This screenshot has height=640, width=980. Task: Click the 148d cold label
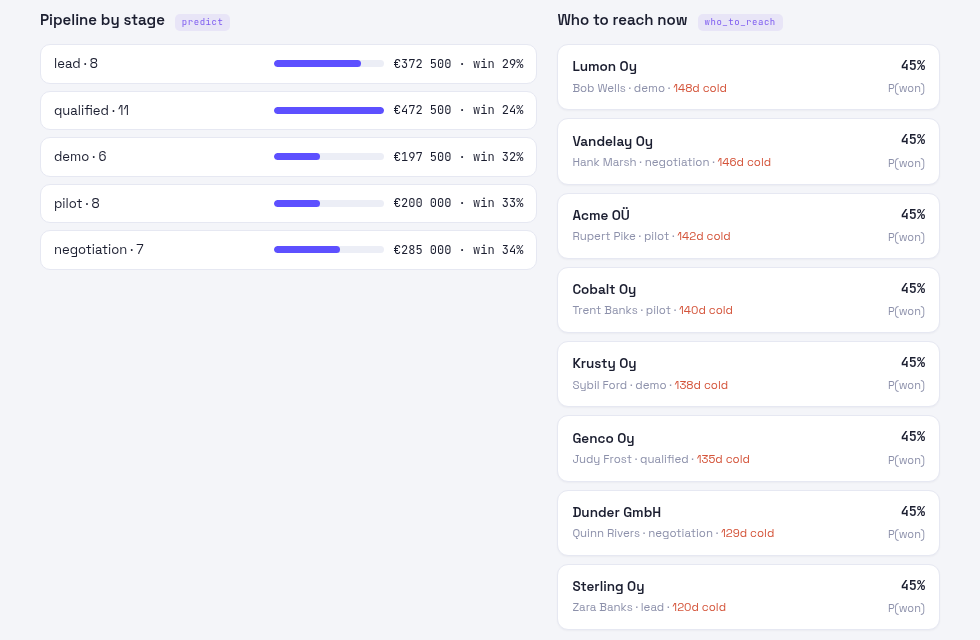click(699, 88)
